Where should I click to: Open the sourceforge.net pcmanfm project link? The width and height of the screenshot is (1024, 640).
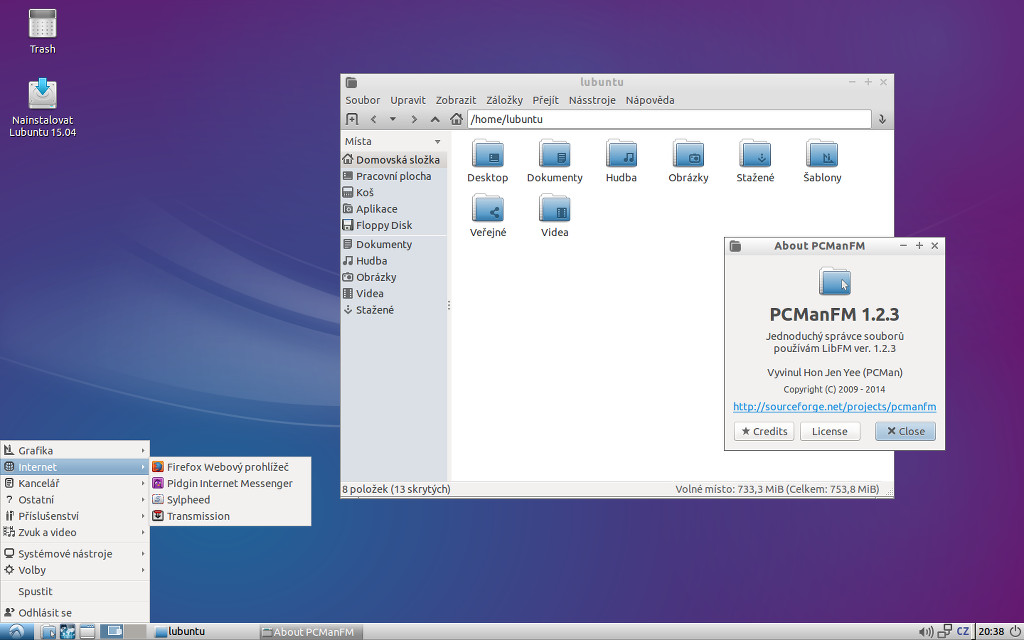(x=834, y=406)
